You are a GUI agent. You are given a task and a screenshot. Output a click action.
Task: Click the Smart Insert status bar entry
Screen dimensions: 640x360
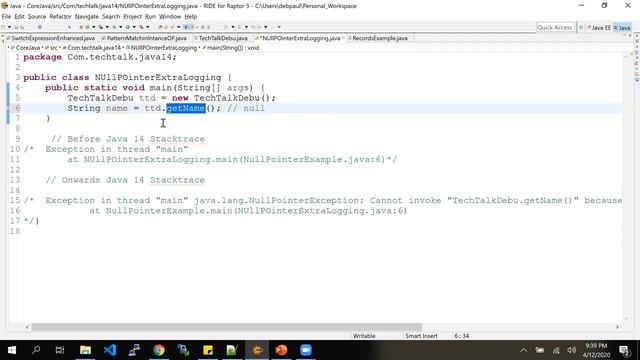tap(421, 336)
